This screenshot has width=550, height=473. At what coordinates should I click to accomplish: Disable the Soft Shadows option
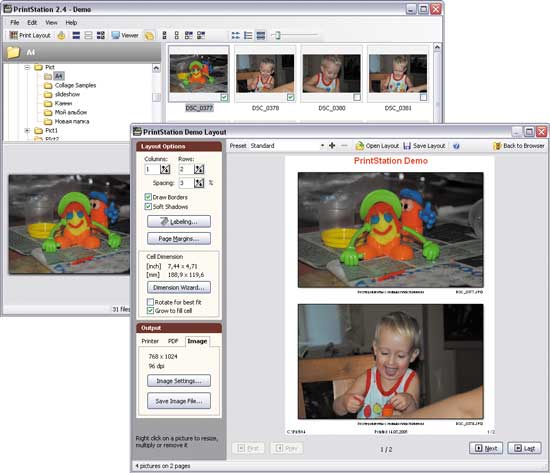[x=148, y=206]
